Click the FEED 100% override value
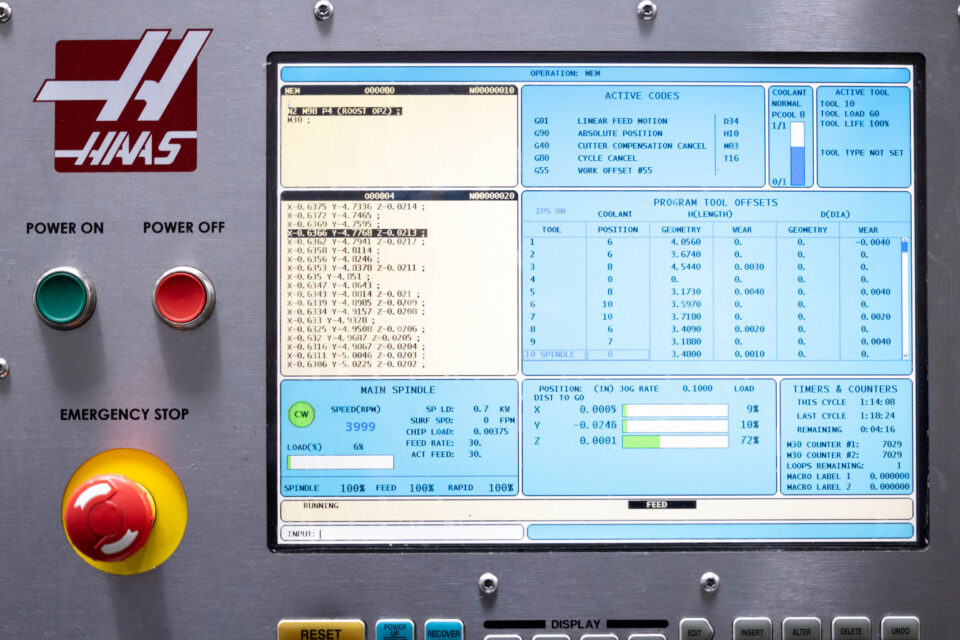This screenshot has width=960, height=640. 421,488
